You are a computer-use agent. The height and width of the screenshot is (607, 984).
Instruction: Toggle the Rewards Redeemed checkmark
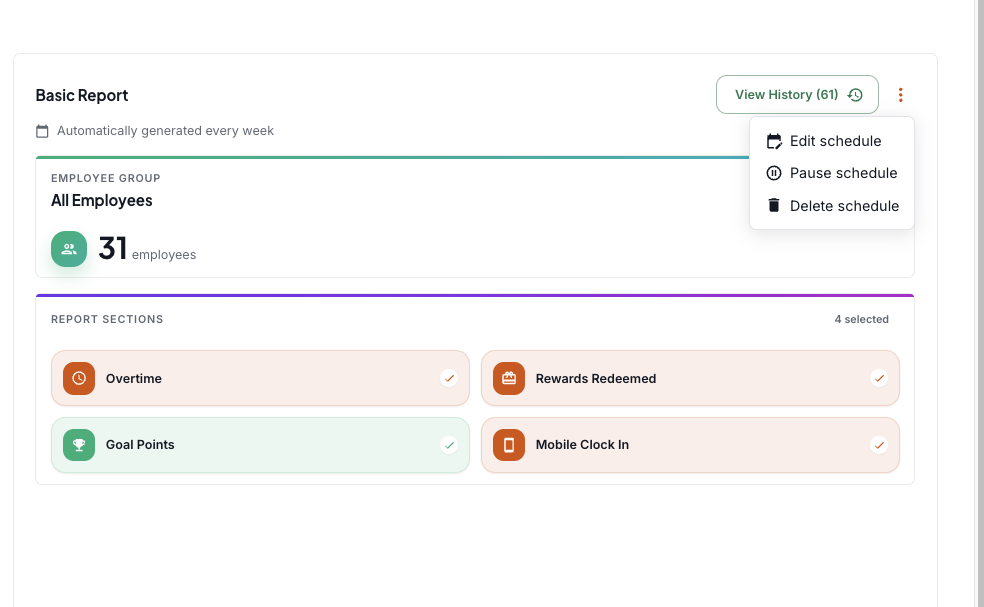point(879,379)
